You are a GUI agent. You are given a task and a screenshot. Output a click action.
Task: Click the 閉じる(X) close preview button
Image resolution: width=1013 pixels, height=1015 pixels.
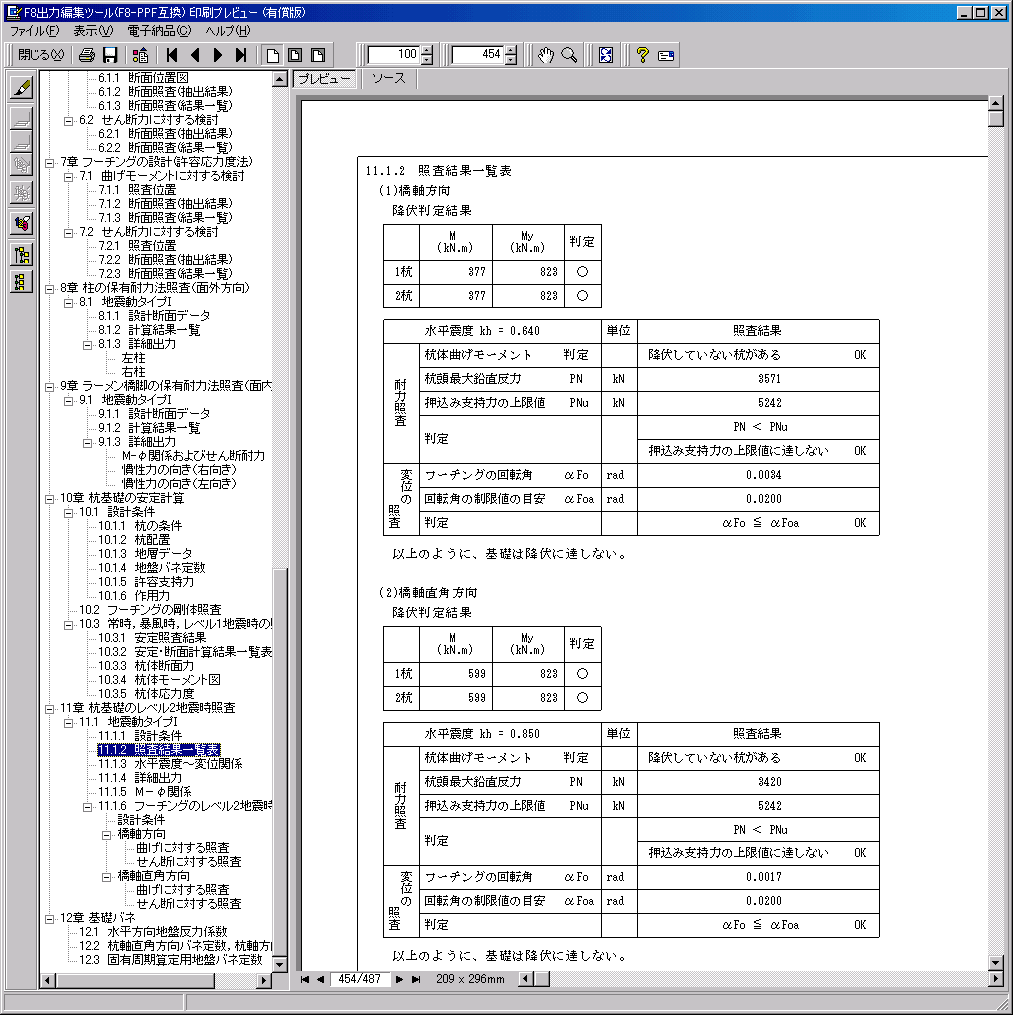[41, 55]
